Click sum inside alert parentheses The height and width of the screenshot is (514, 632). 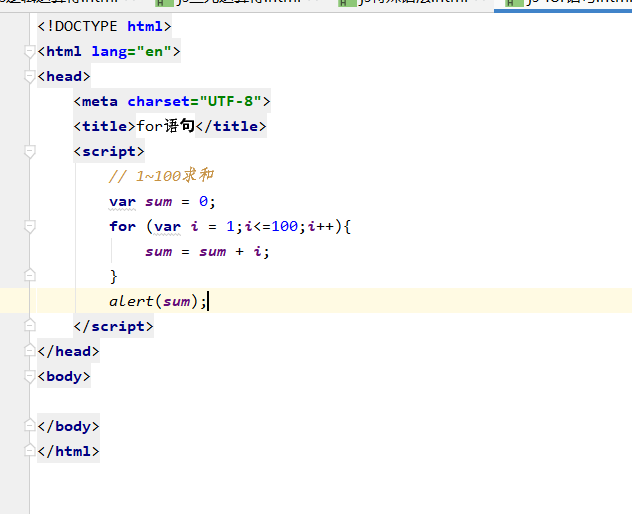pyautogui.click(x=177, y=302)
